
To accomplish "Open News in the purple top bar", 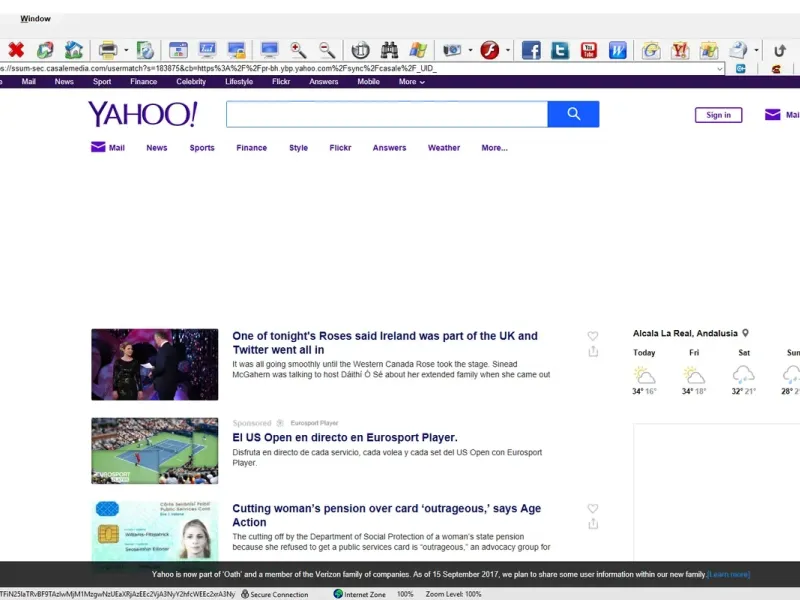I will point(64,82).
